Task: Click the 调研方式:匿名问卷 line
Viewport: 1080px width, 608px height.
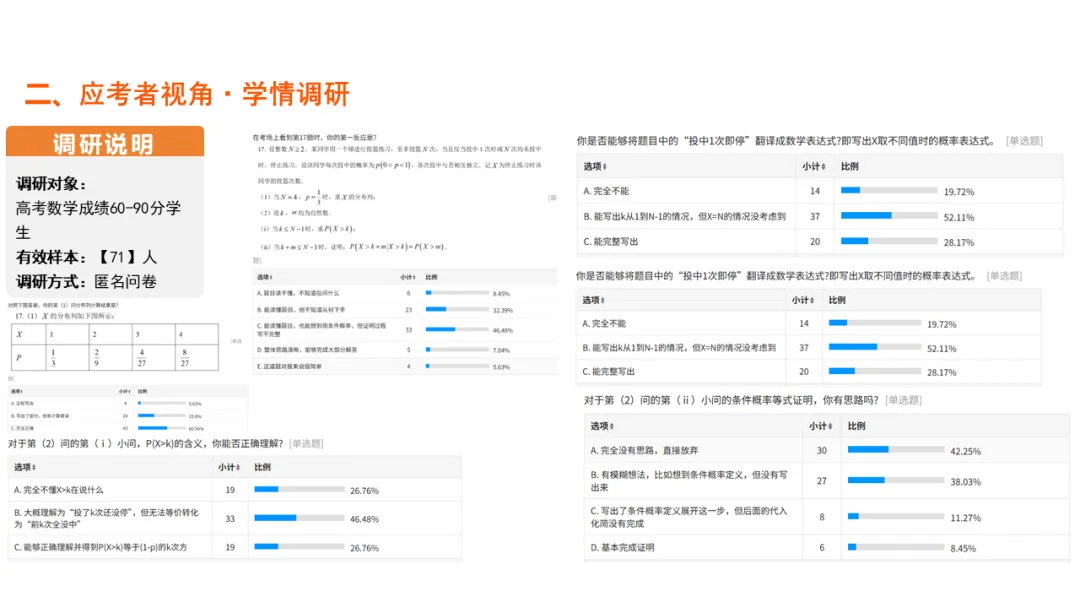Action: click(x=87, y=282)
